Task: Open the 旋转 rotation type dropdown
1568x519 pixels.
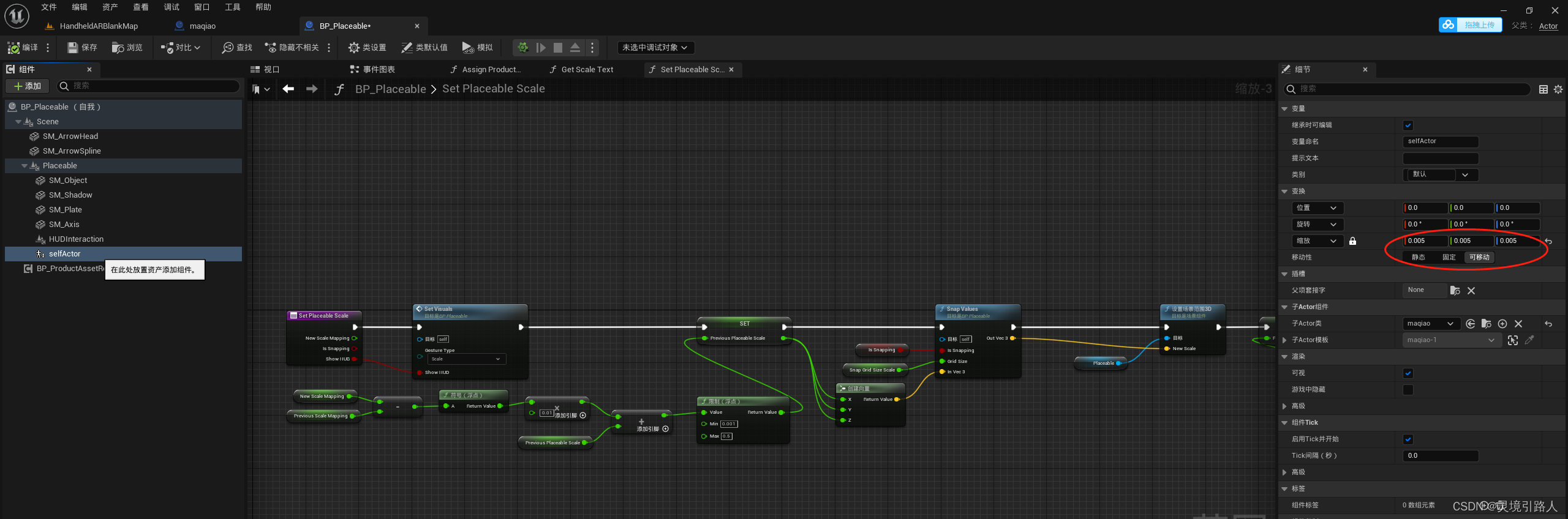Action: tap(1317, 225)
